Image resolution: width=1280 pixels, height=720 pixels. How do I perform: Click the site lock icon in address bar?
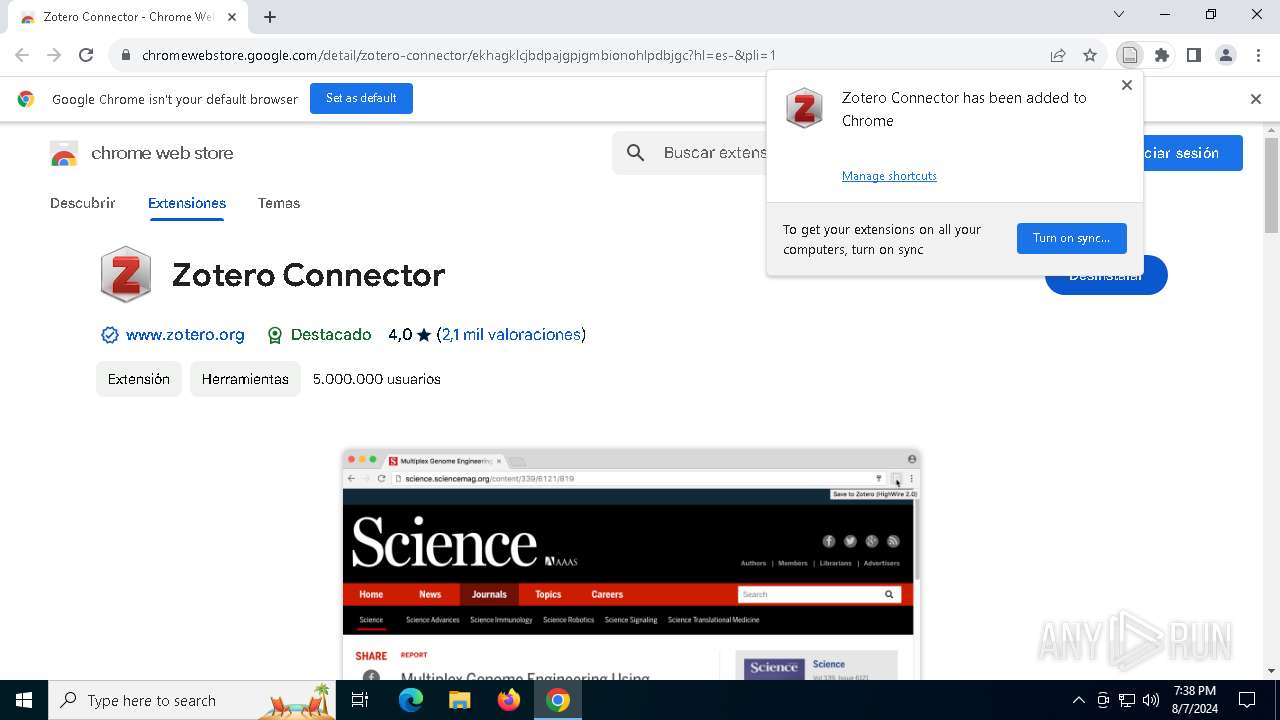(x=126, y=55)
